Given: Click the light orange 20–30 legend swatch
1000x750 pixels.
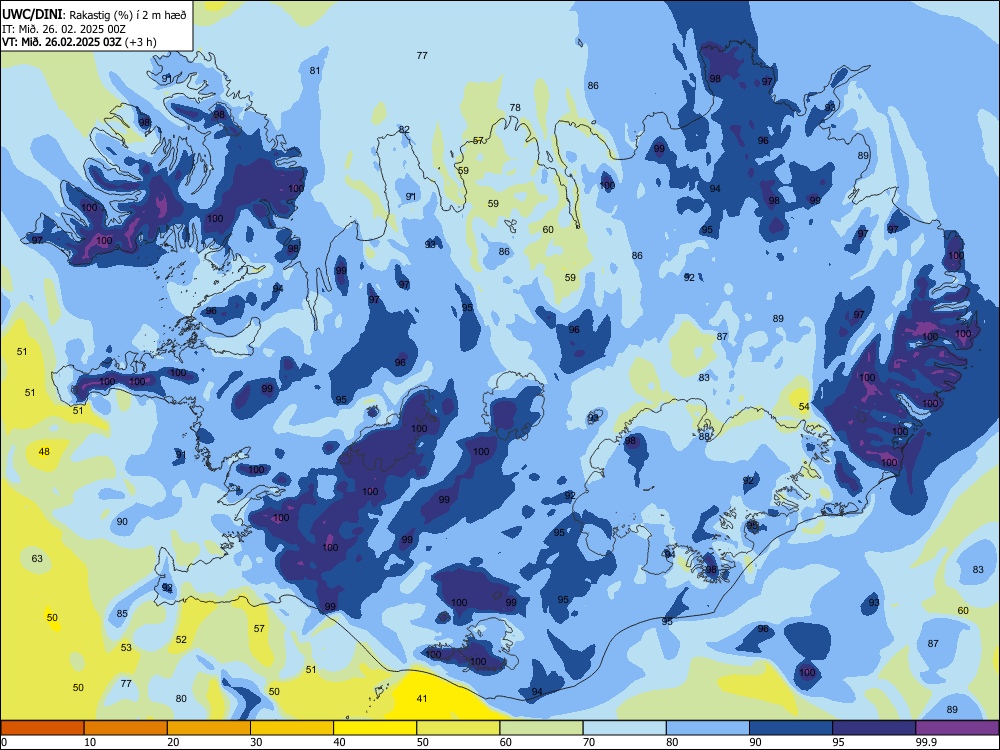Looking at the screenshot, I should point(209,728).
